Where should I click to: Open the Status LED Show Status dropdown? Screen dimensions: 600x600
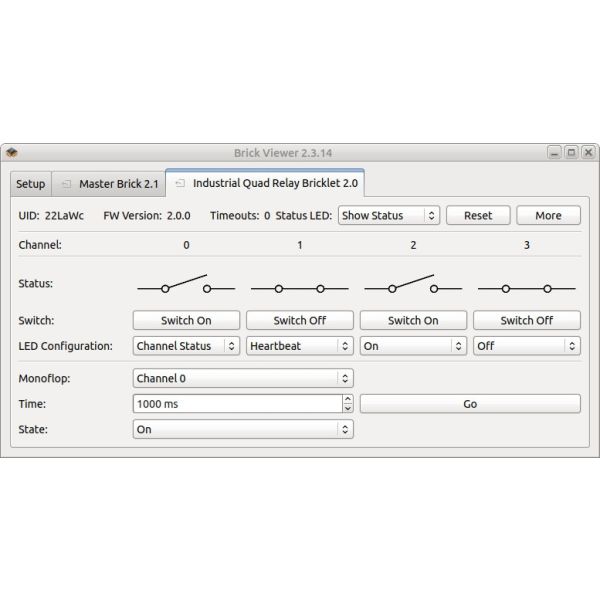[389, 215]
